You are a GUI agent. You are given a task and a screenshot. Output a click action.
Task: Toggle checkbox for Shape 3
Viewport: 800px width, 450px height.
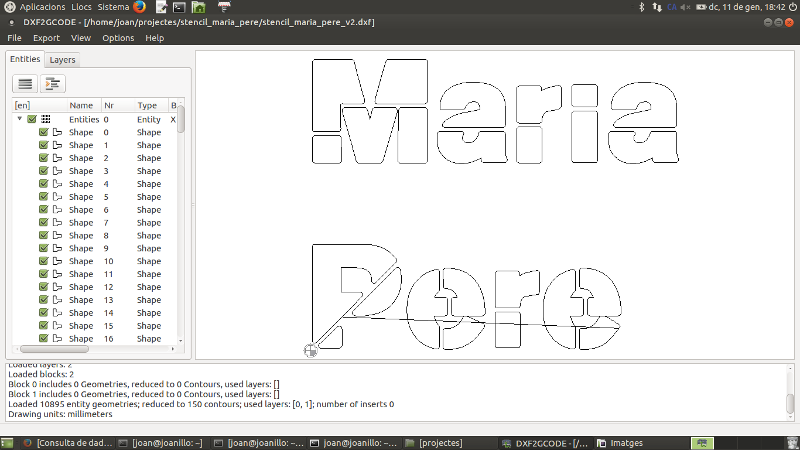point(43,171)
